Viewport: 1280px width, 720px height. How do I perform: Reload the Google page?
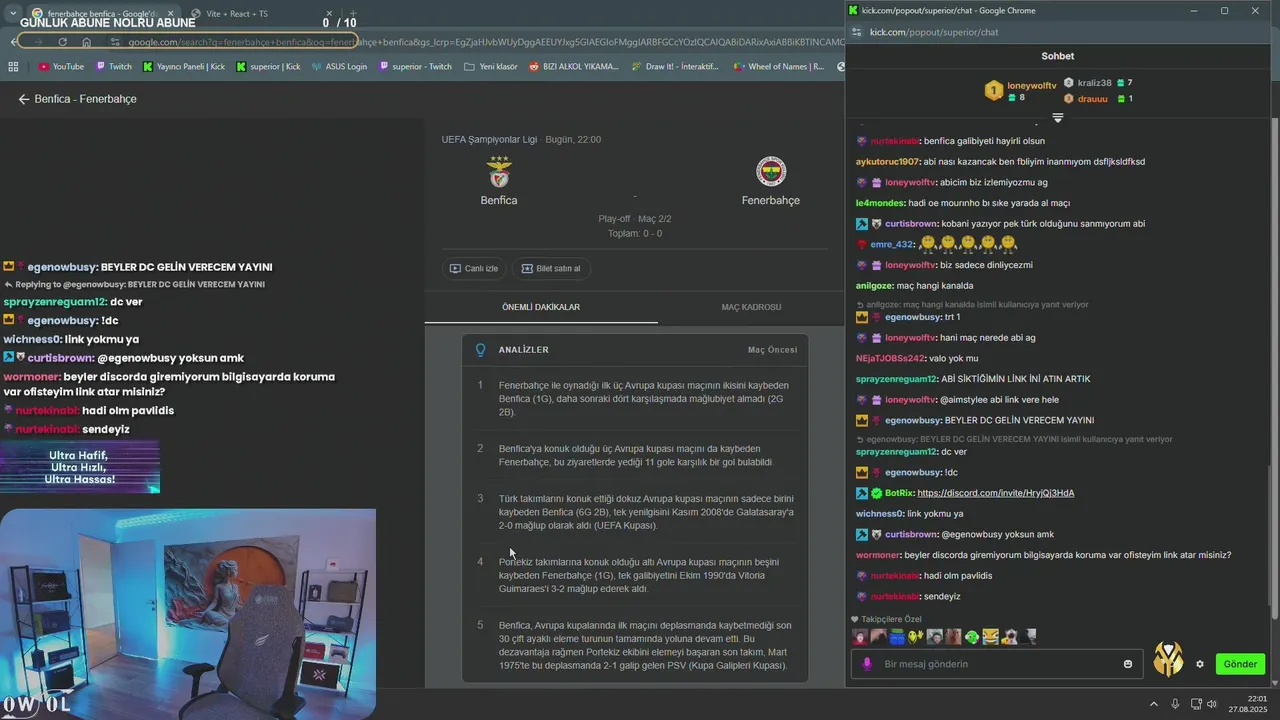click(x=62, y=42)
